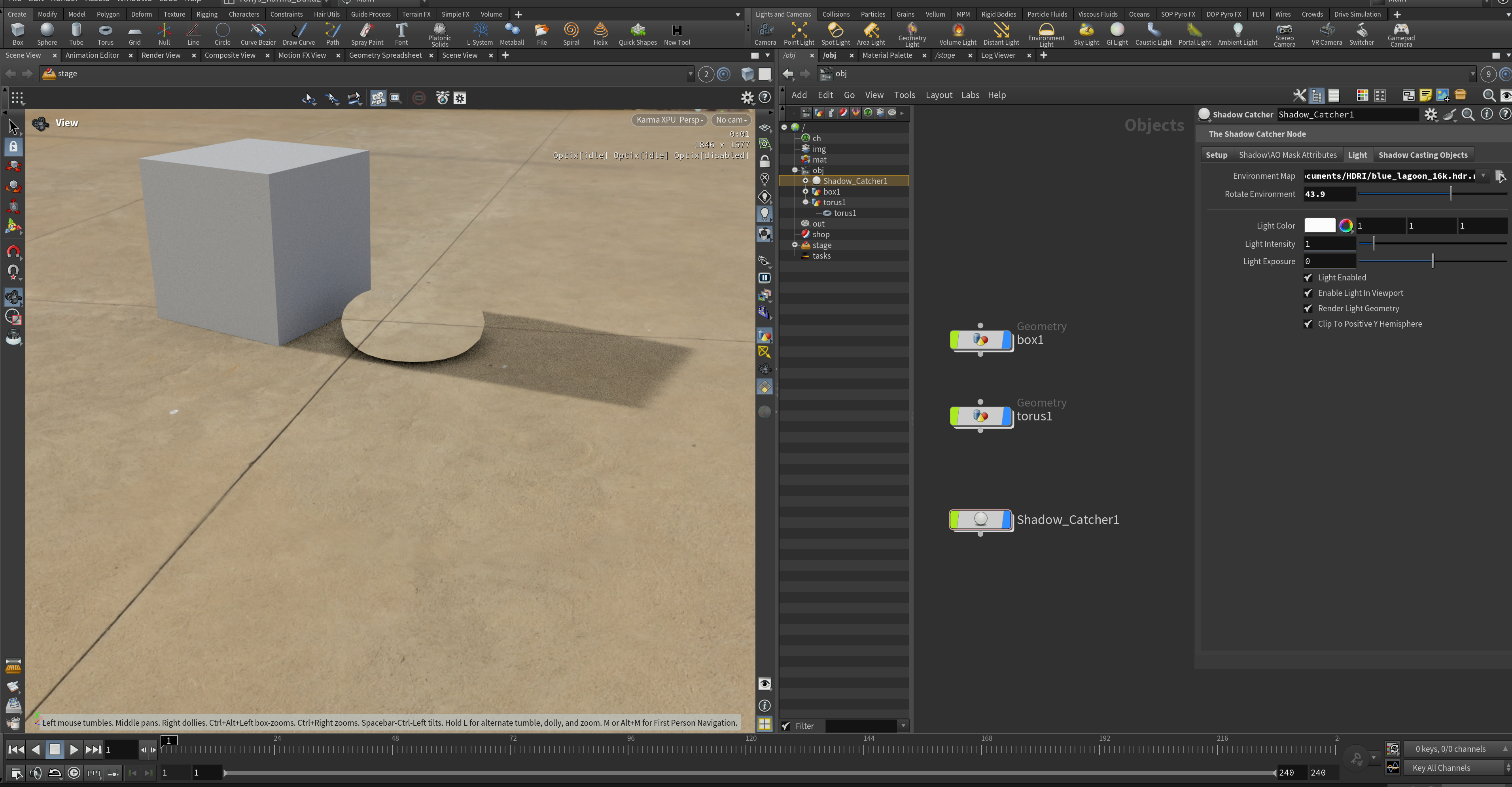
Task: Toggle the blue display flag on Shadow_Catcher1 node
Action: [1007, 519]
